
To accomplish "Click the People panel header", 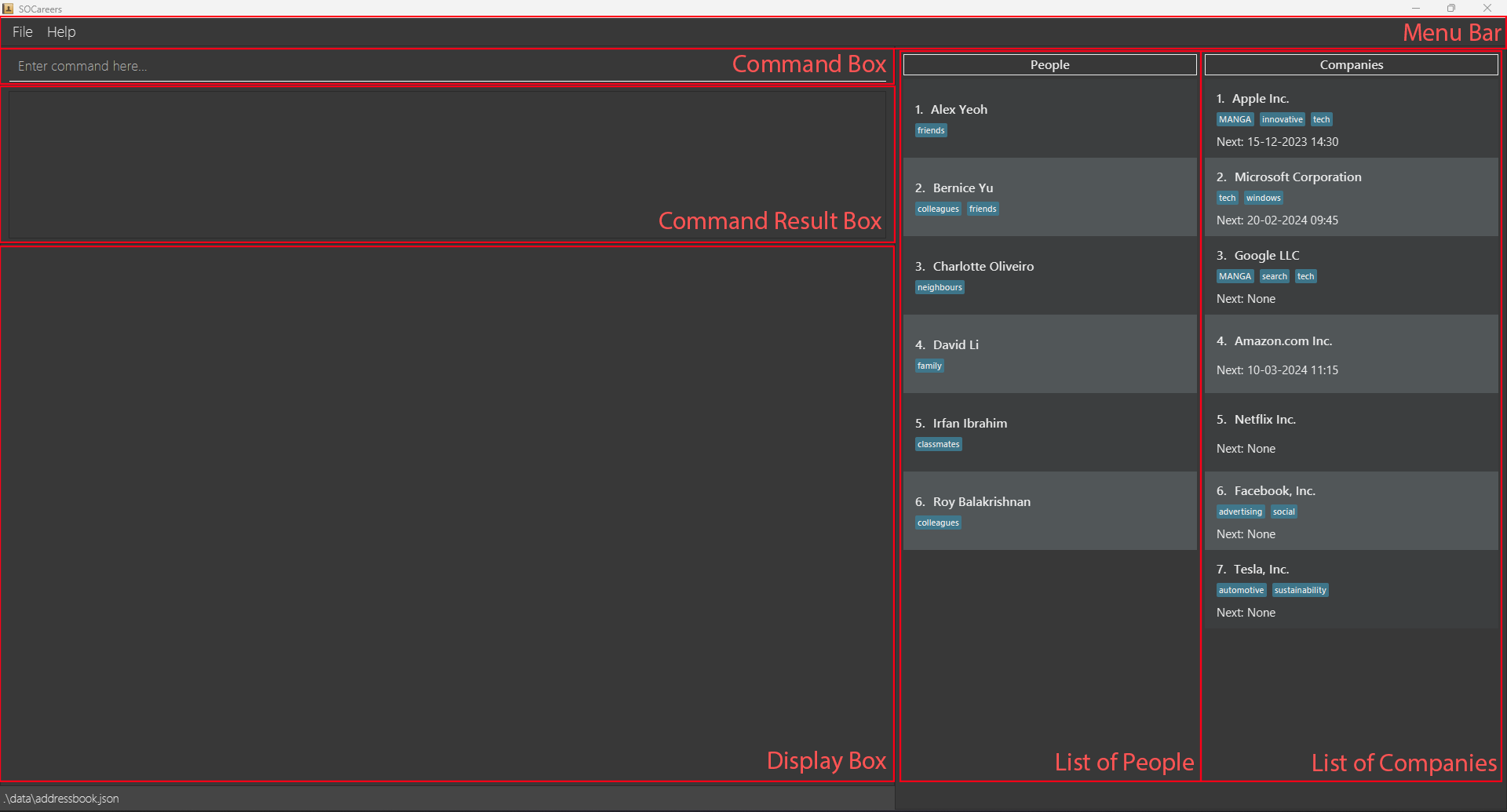I will pos(1049,64).
